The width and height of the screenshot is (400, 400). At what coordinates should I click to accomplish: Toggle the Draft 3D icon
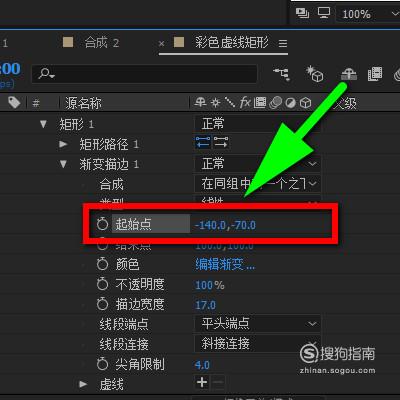coord(315,73)
